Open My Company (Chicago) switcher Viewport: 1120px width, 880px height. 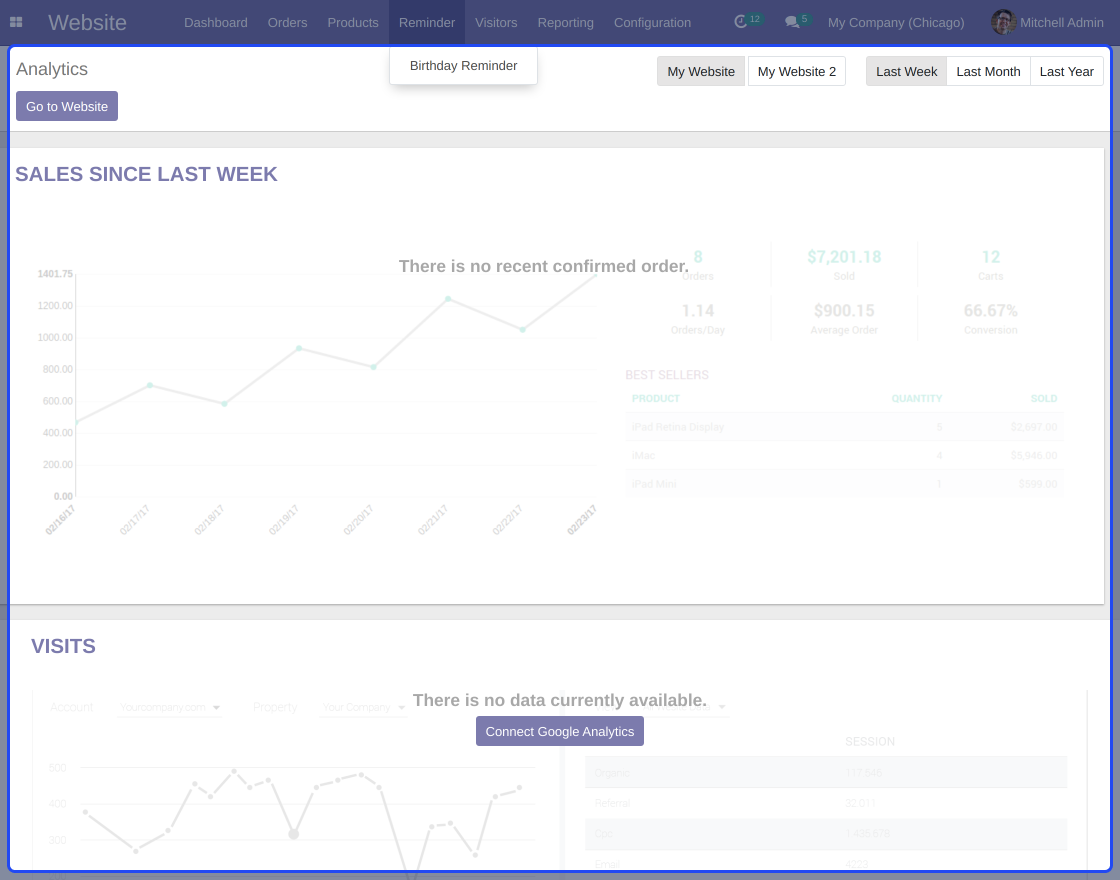[x=896, y=22]
